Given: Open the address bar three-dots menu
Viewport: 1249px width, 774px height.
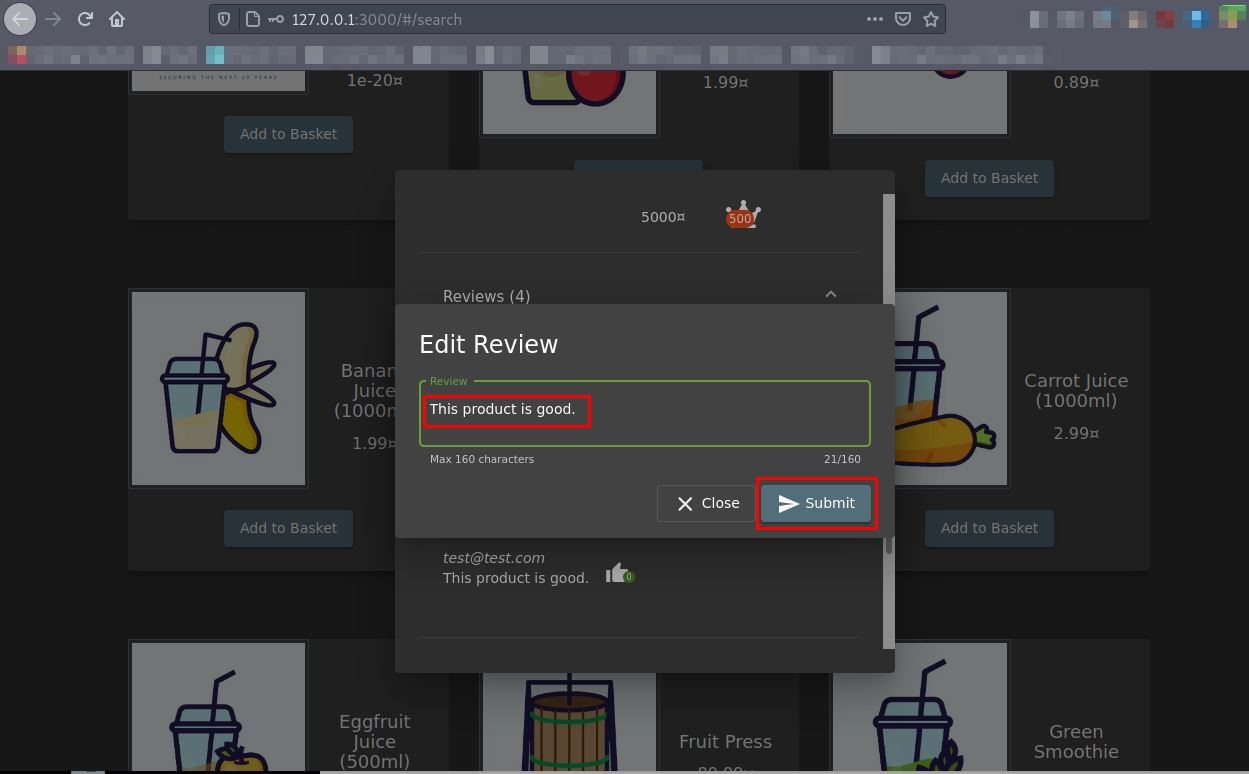Looking at the screenshot, I should click(x=874, y=19).
